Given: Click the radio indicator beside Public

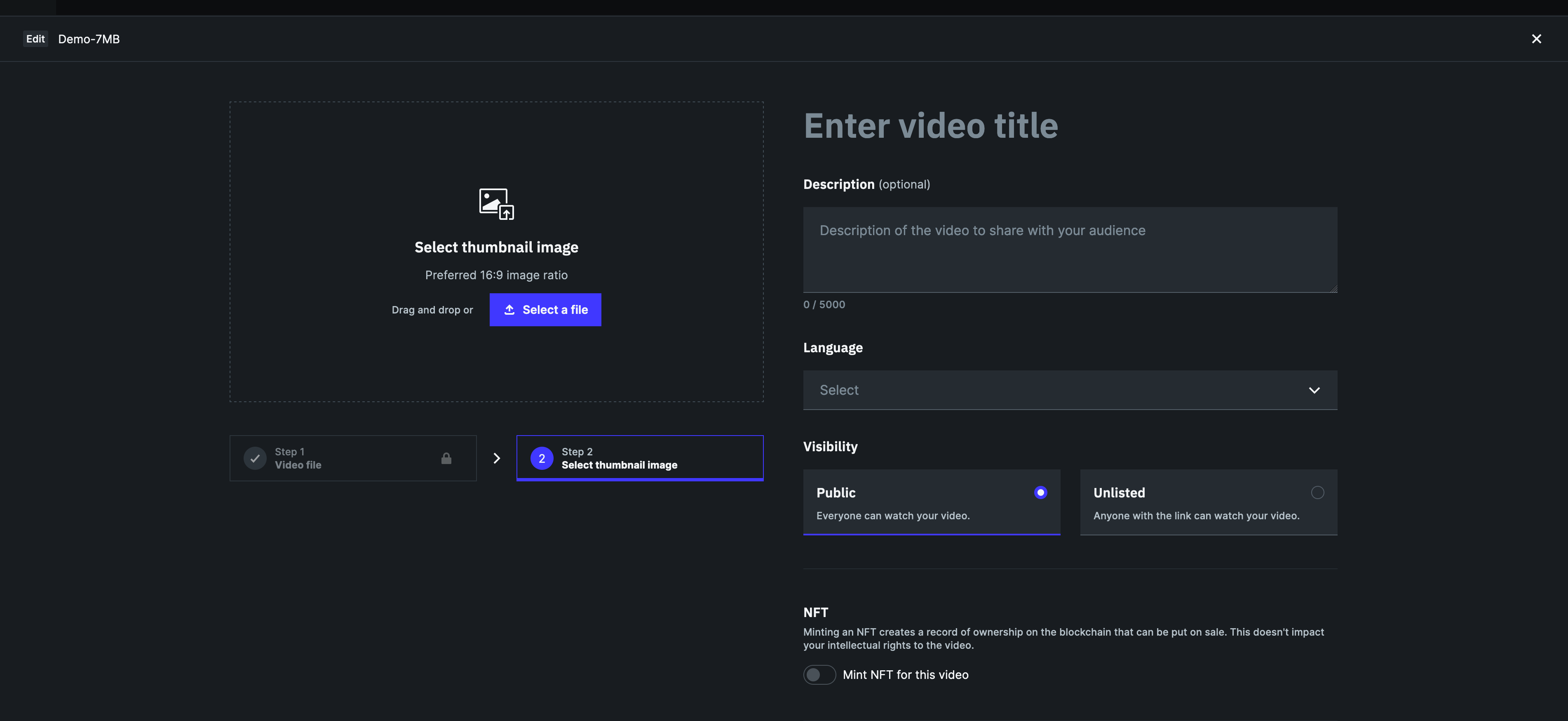Looking at the screenshot, I should click(x=1041, y=492).
